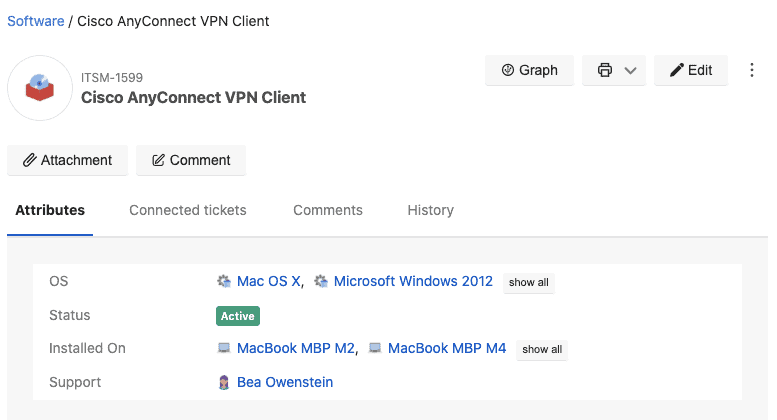The width and height of the screenshot is (777, 420).
Task: Click the Edit button with pencil
Action: (x=691, y=70)
